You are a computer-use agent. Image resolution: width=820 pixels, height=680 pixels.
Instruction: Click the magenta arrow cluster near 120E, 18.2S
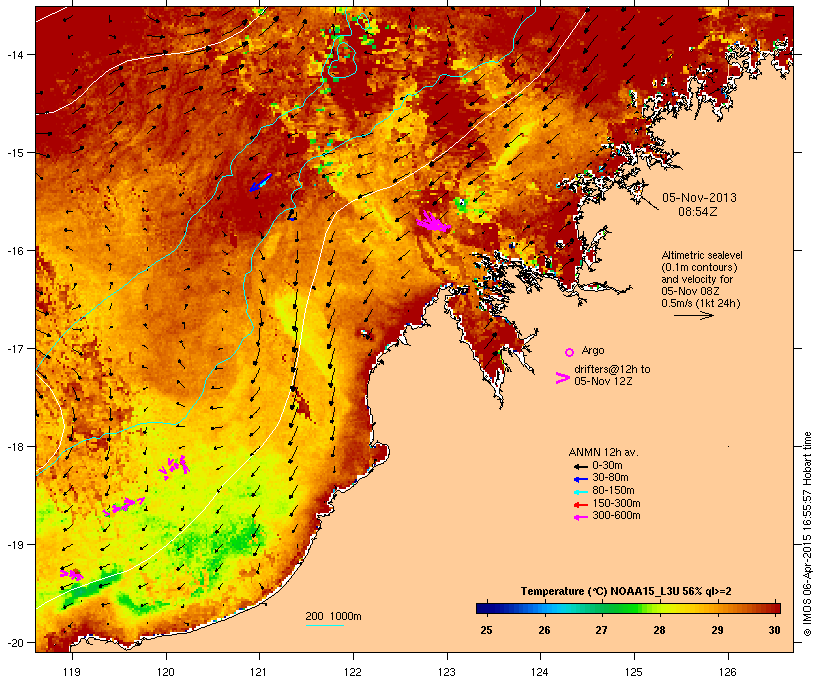tap(174, 467)
